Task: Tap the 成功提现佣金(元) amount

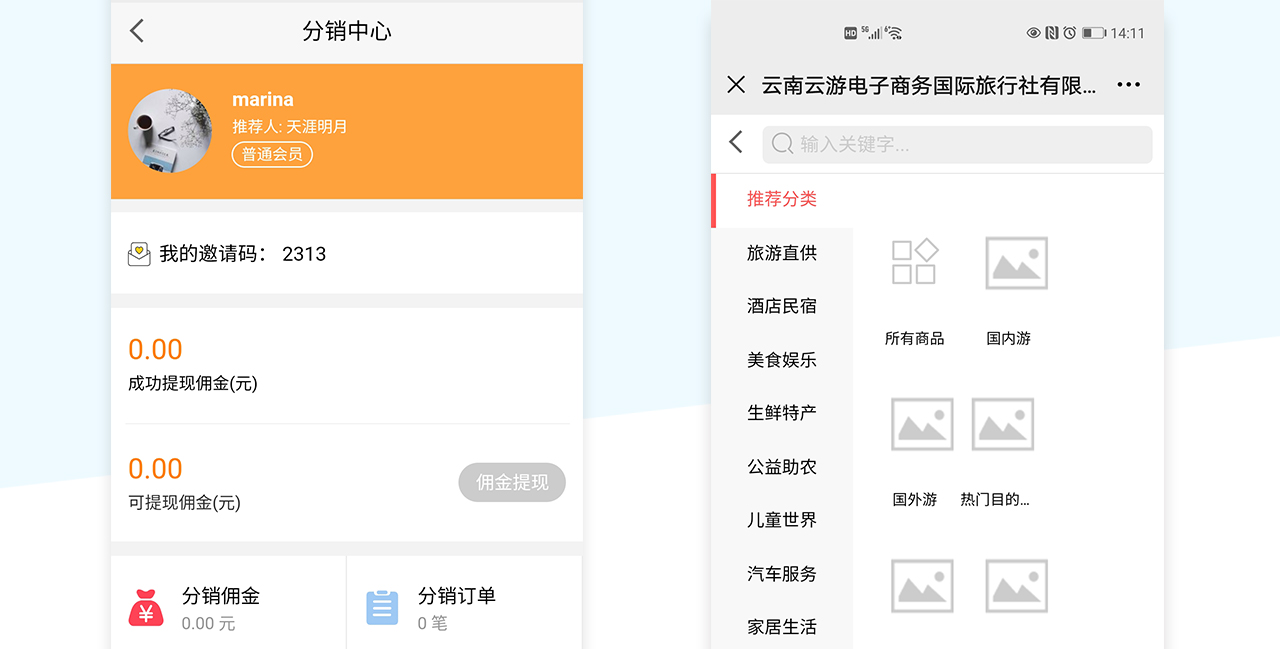Action: [x=155, y=350]
